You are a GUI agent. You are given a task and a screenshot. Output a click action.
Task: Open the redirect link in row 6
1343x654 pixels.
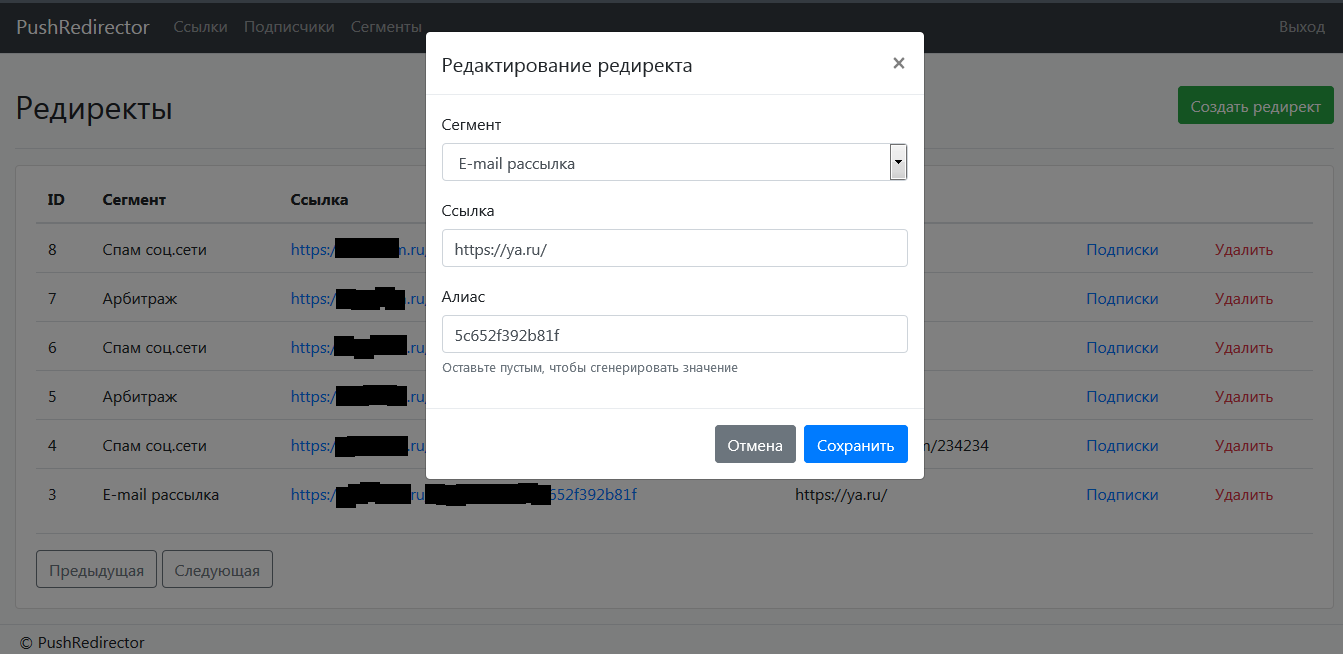pyautogui.click(x=312, y=347)
